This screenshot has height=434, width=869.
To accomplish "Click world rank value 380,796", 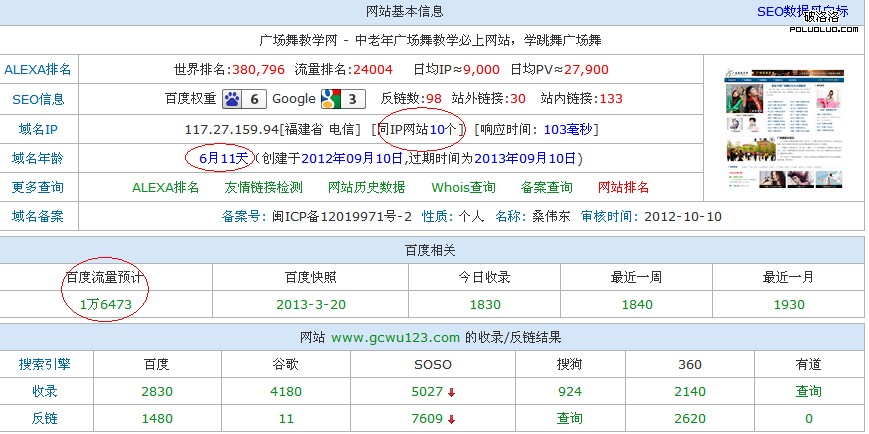I will (x=258, y=70).
